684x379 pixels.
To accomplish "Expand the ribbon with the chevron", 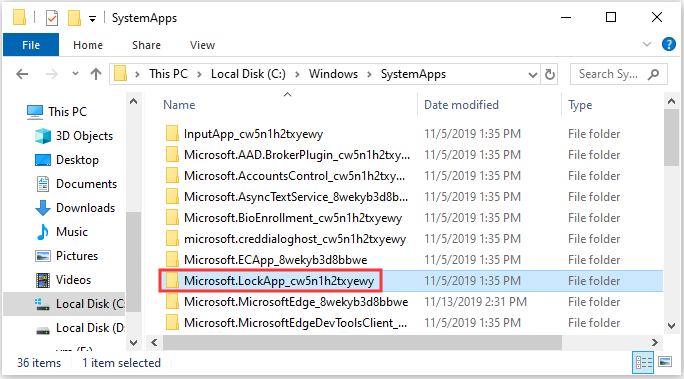I will coord(647,44).
